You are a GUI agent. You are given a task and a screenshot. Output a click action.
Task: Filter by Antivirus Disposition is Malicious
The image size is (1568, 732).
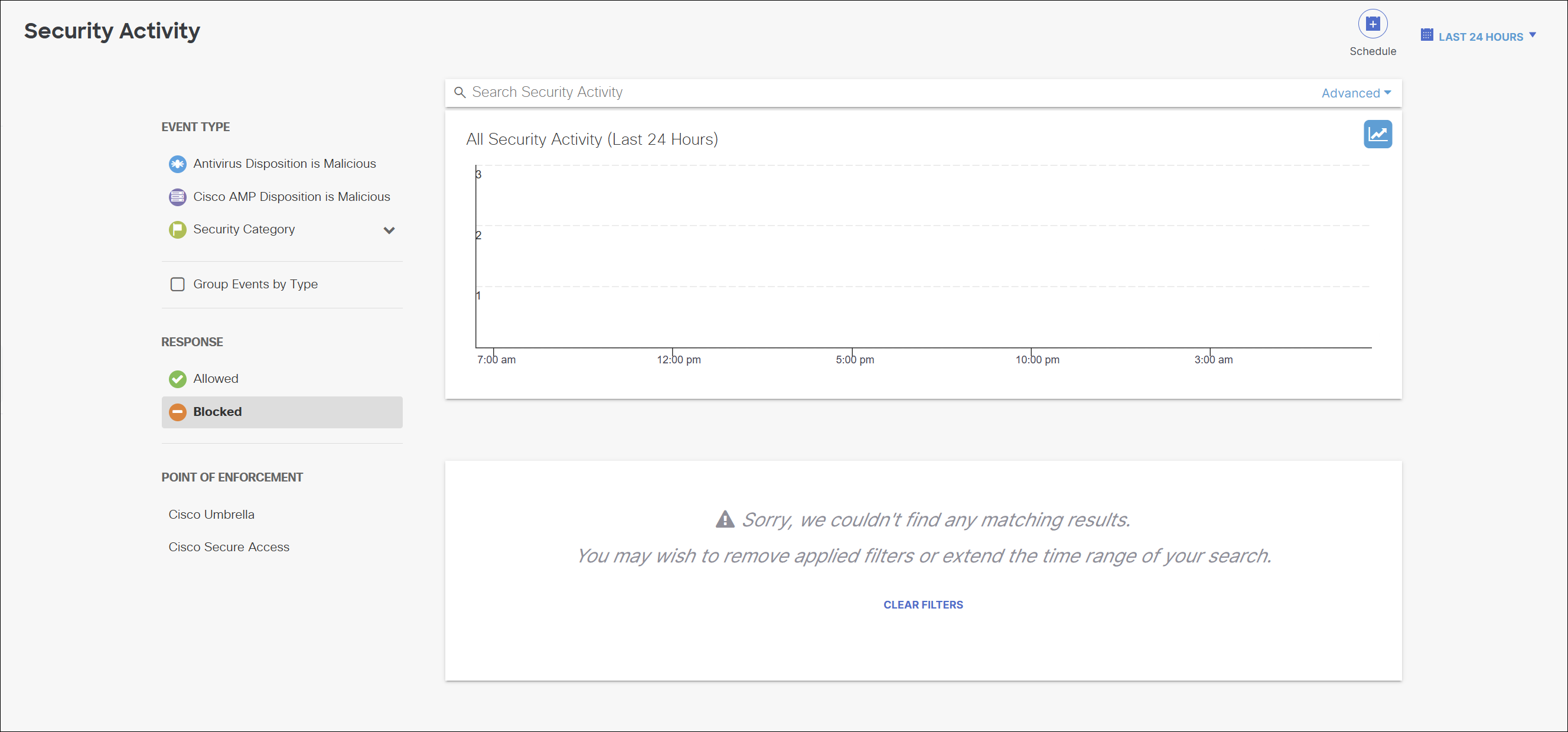tap(284, 164)
